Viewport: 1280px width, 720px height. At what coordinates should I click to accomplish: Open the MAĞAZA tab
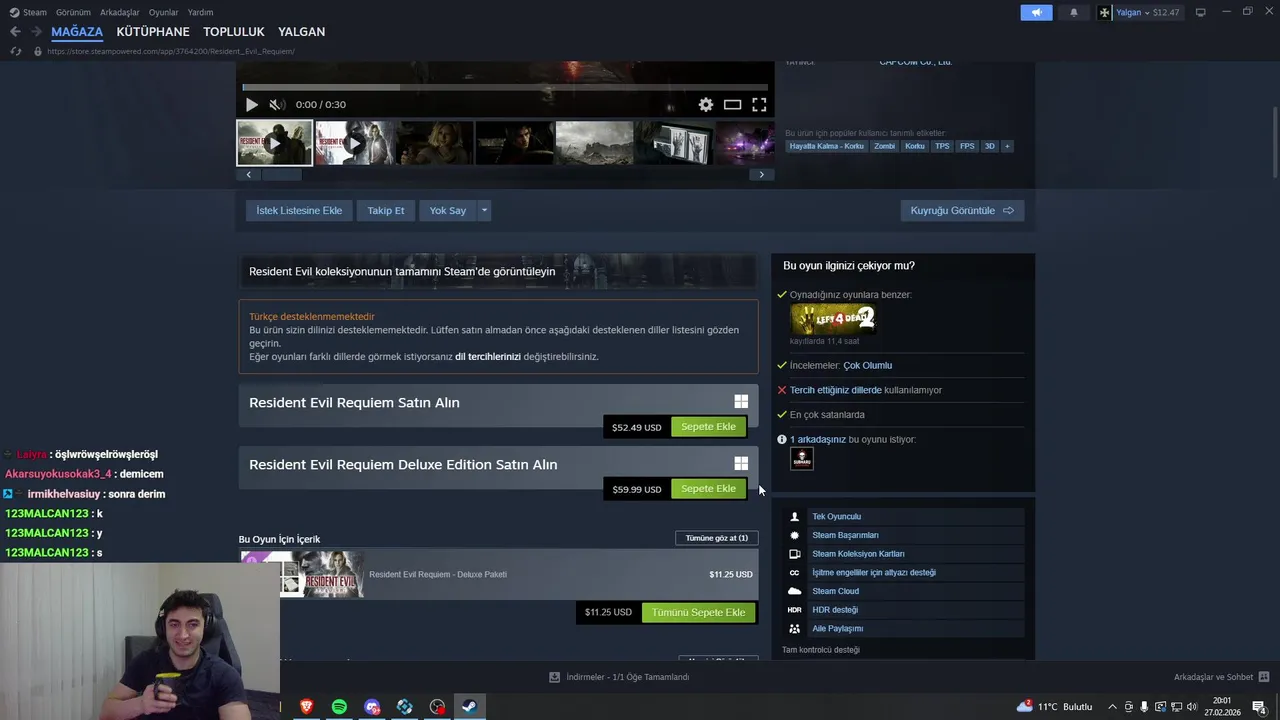(x=77, y=32)
